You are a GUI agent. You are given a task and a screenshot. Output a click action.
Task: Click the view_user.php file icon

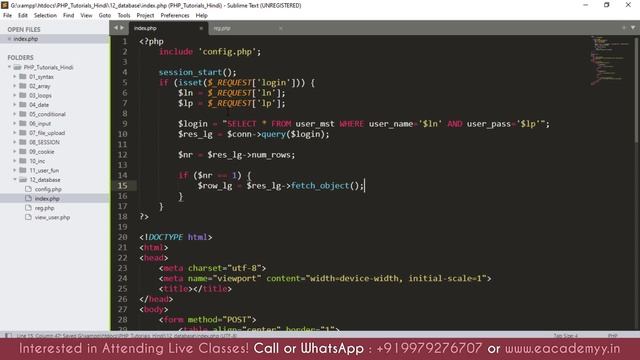(x=28, y=217)
